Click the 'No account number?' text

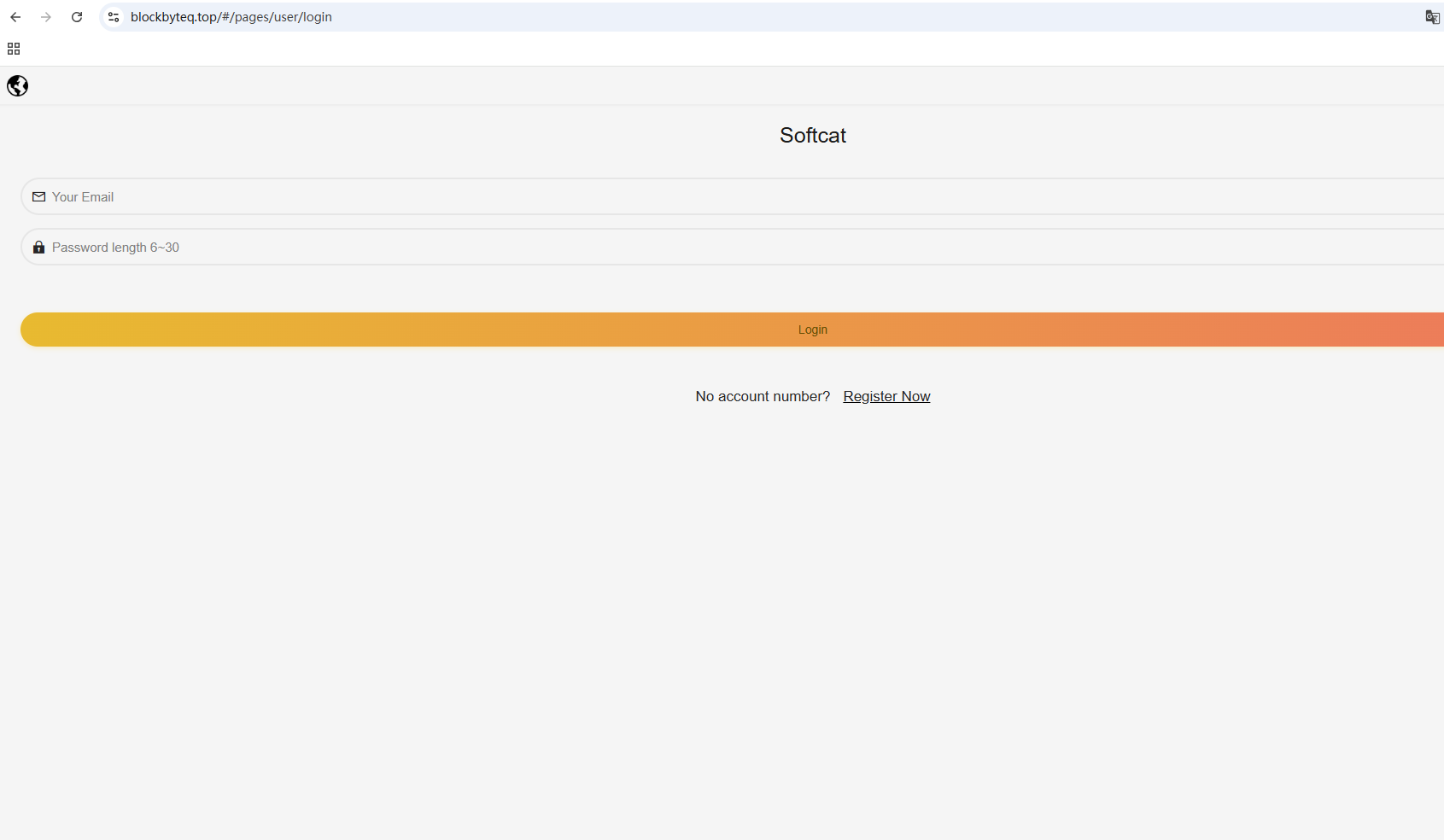pos(763,396)
